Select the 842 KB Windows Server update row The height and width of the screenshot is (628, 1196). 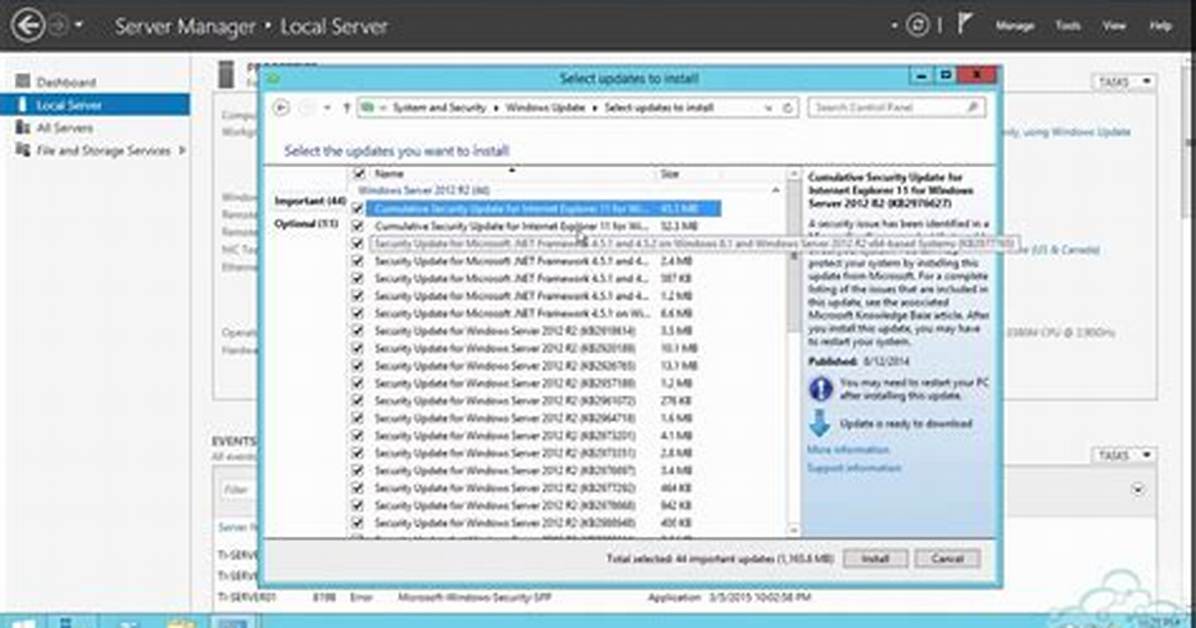pyautogui.click(x=534, y=505)
